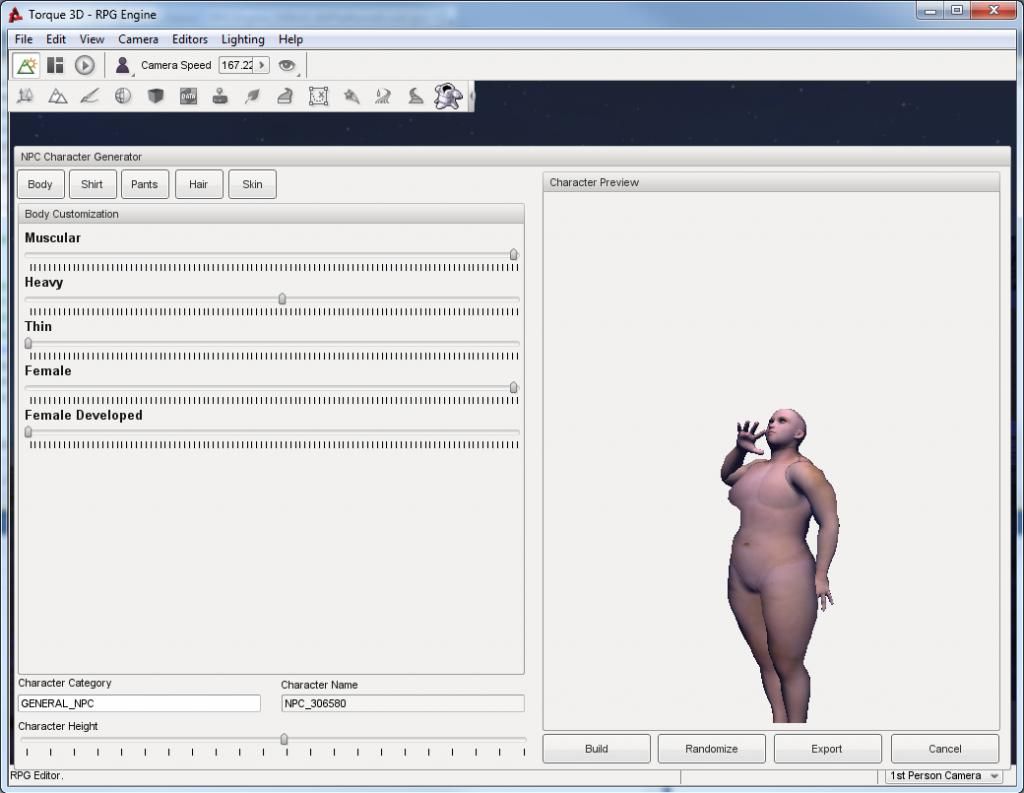Open the Lighting menu
The width and height of the screenshot is (1024, 793).
pos(243,39)
